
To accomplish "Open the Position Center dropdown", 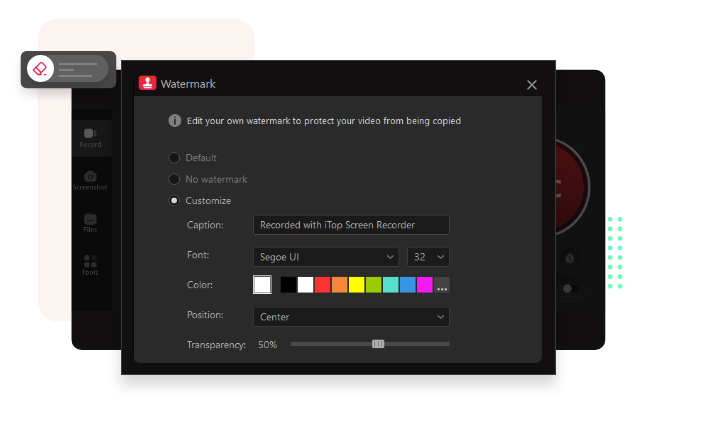I will [351, 317].
